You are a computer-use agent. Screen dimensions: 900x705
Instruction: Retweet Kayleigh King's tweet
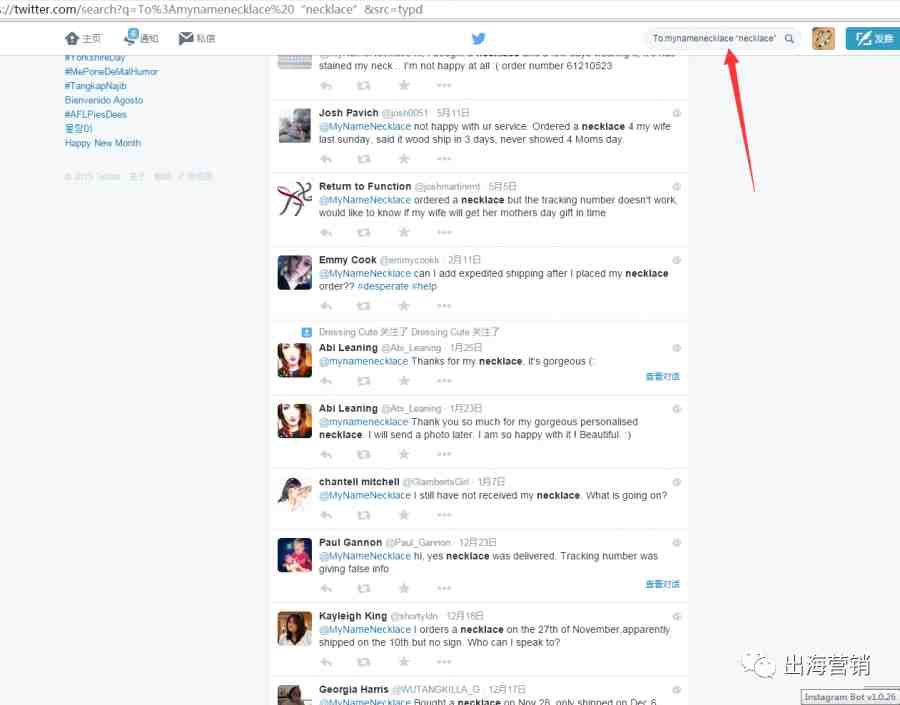(x=364, y=662)
